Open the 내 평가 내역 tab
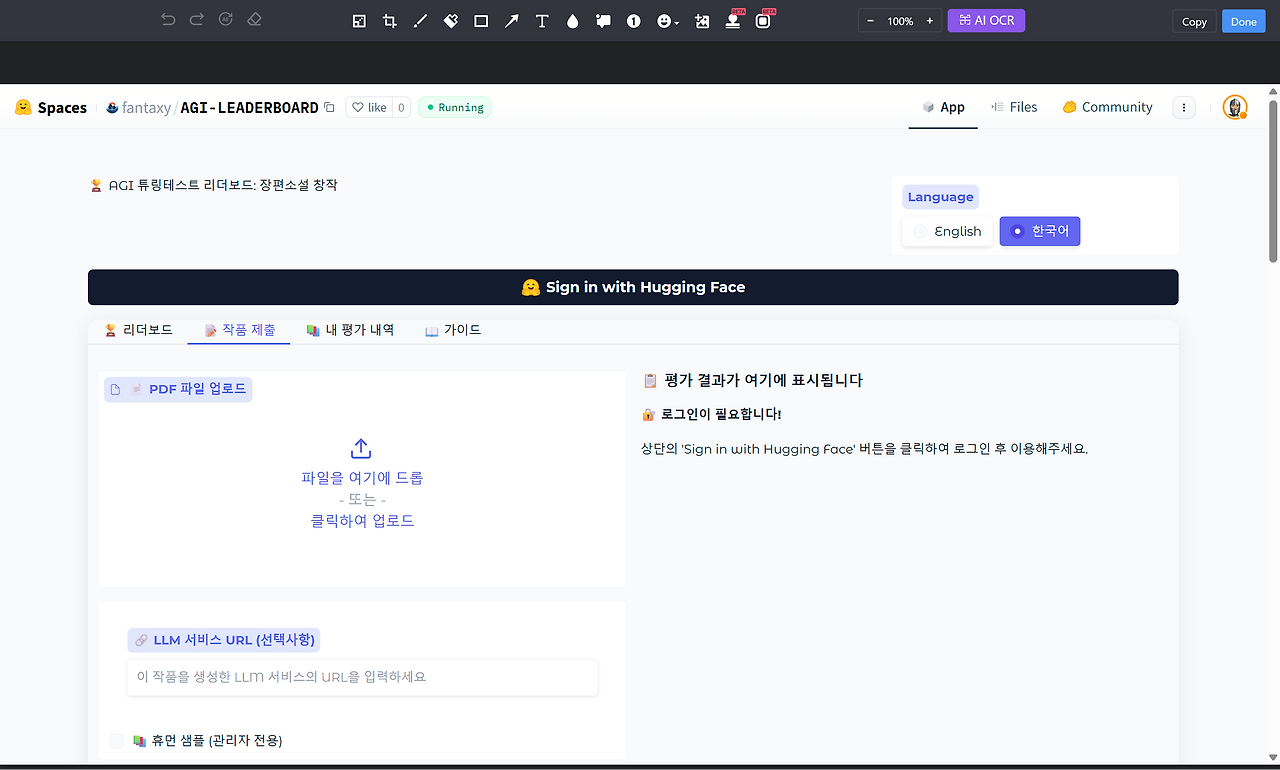This screenshot has height=770, width=1280. (350, 330)
